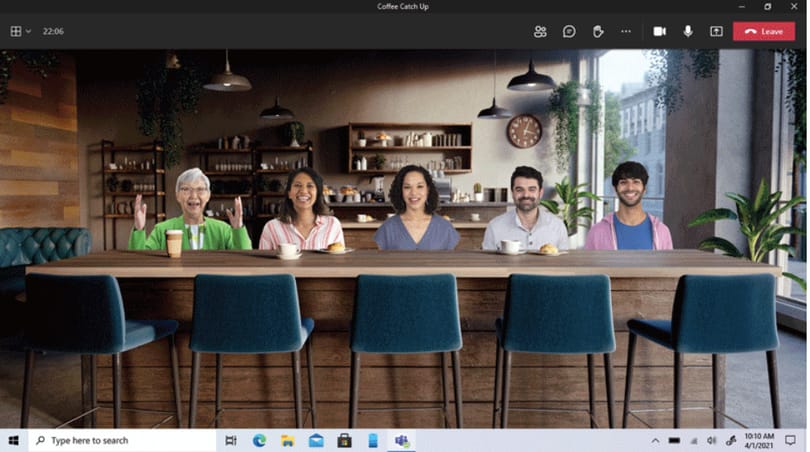Leave the Coffee Catch Up meeting
This screenshot has width=810, height=452.
tap(764, 32)
